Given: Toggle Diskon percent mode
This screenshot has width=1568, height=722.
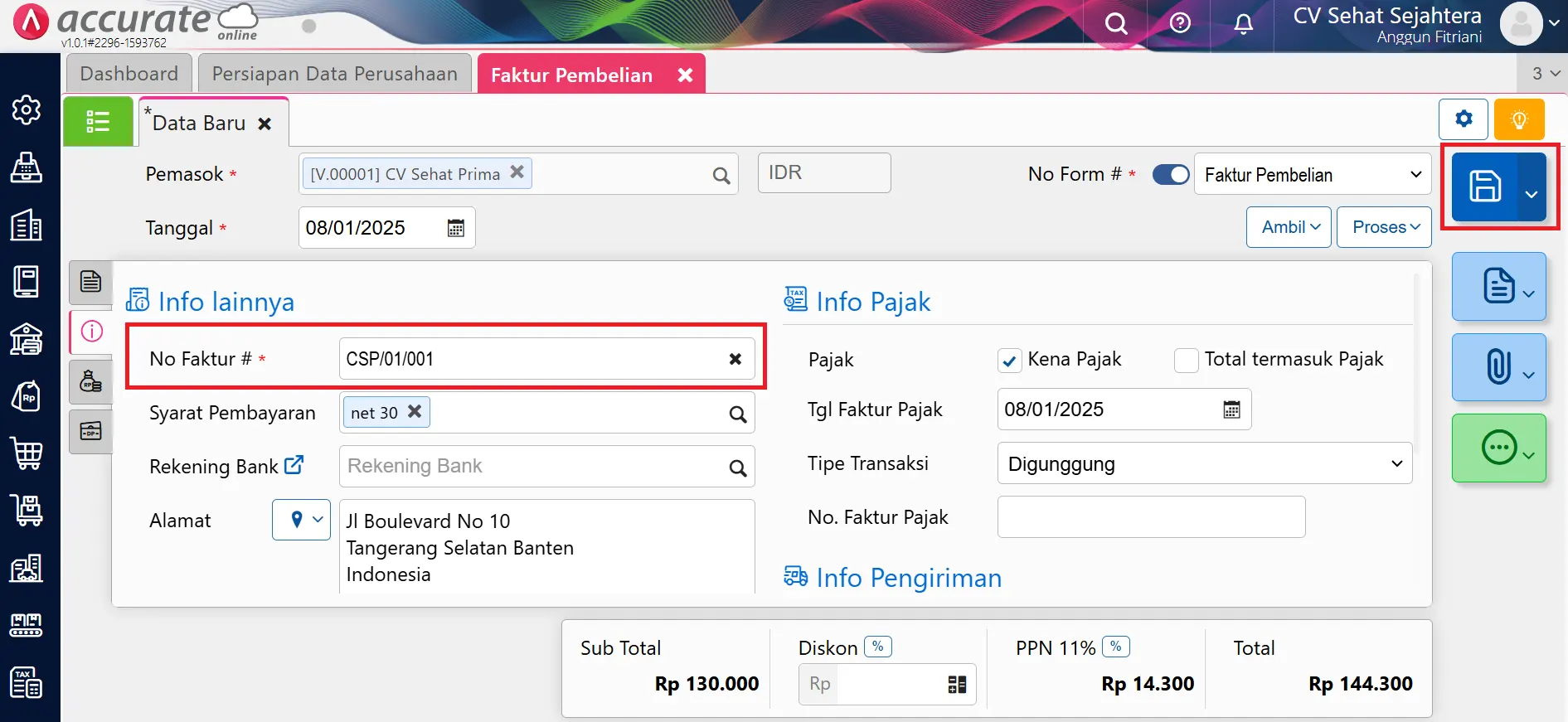Looking at the screenshot, I should tap(878, 647).
